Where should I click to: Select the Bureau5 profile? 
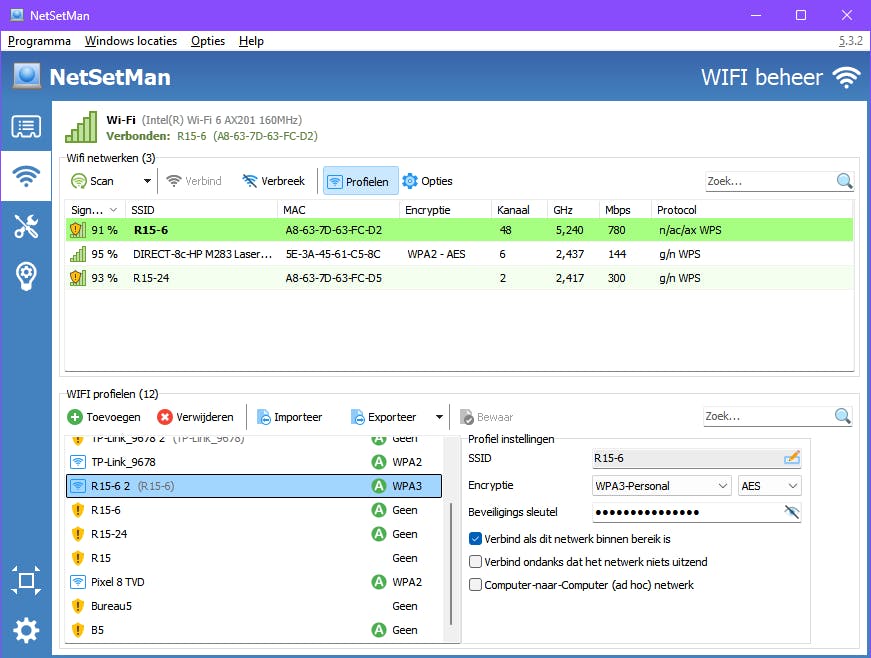[254, 606]
